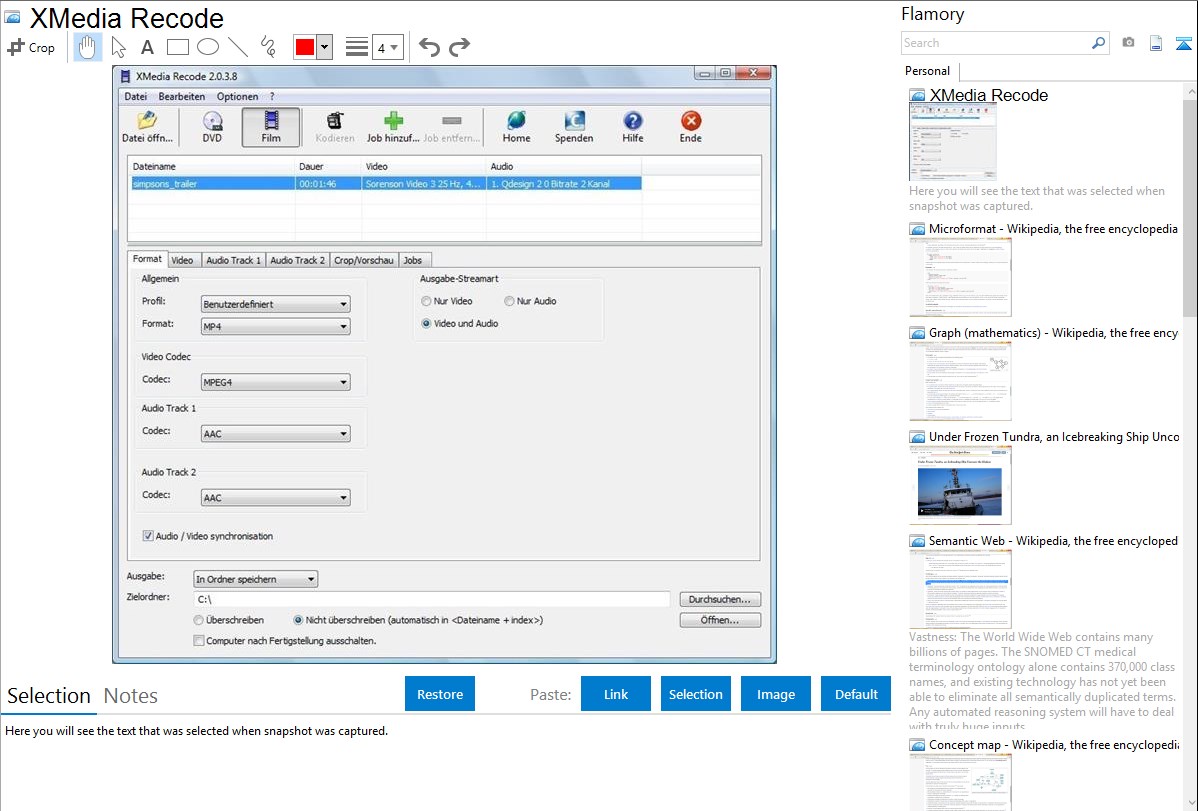Activate the hand pan tool
Image resolution: width=1198 pixels, height=811 pixels.
coord(88,47)
